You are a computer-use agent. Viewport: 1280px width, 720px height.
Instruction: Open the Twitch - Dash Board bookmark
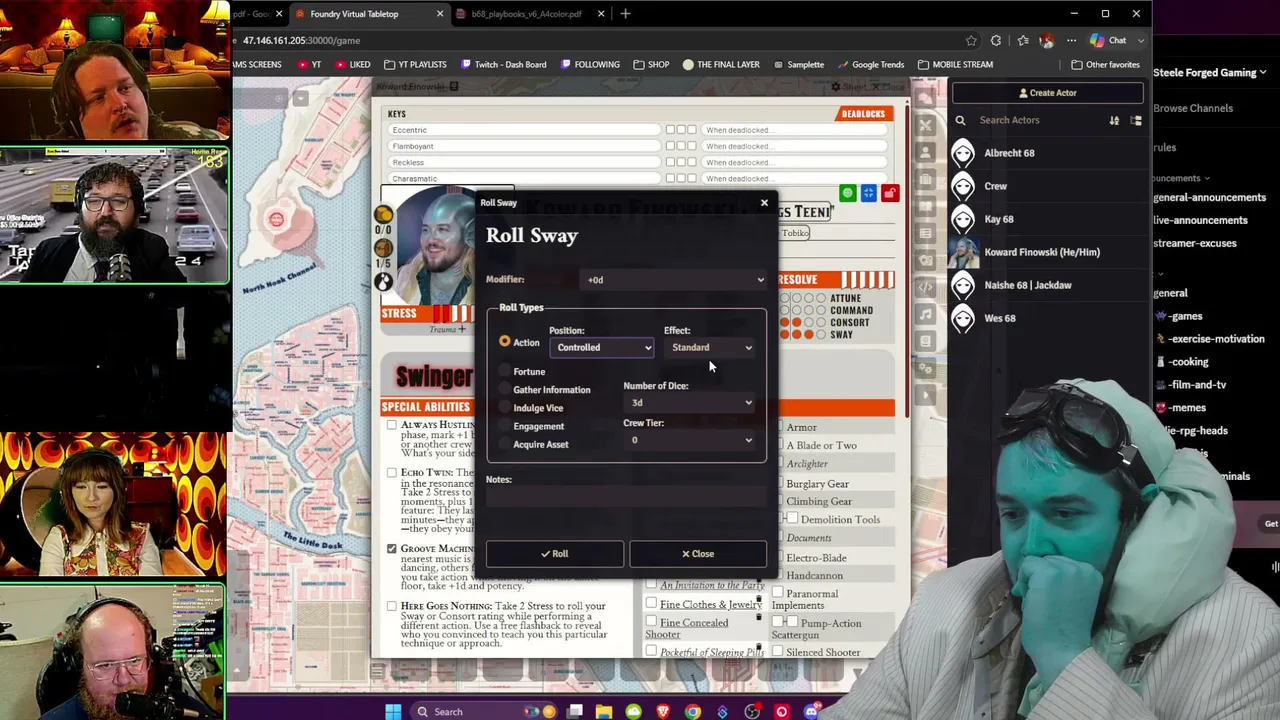[504, 65]
